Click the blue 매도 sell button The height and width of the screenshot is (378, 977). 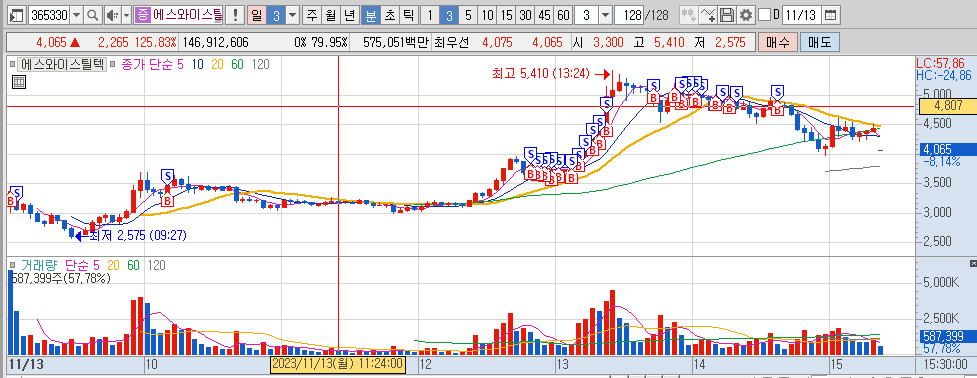click(819, 42)
